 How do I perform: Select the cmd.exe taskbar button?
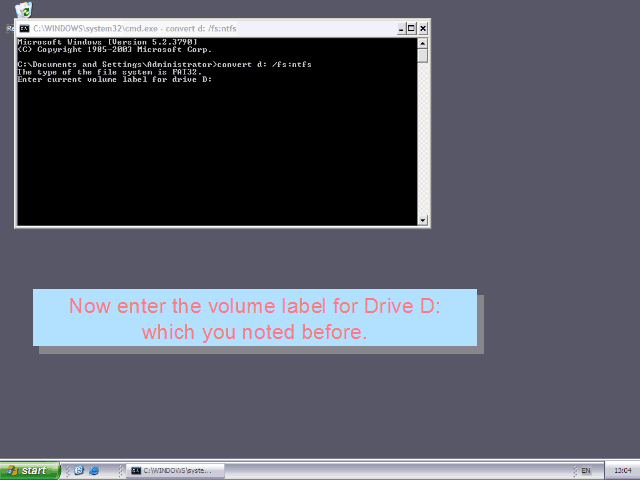(174, 470)
